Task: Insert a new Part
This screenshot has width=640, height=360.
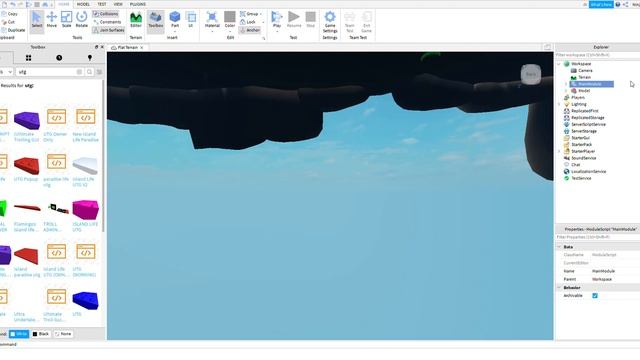Action: pos(175,20)
